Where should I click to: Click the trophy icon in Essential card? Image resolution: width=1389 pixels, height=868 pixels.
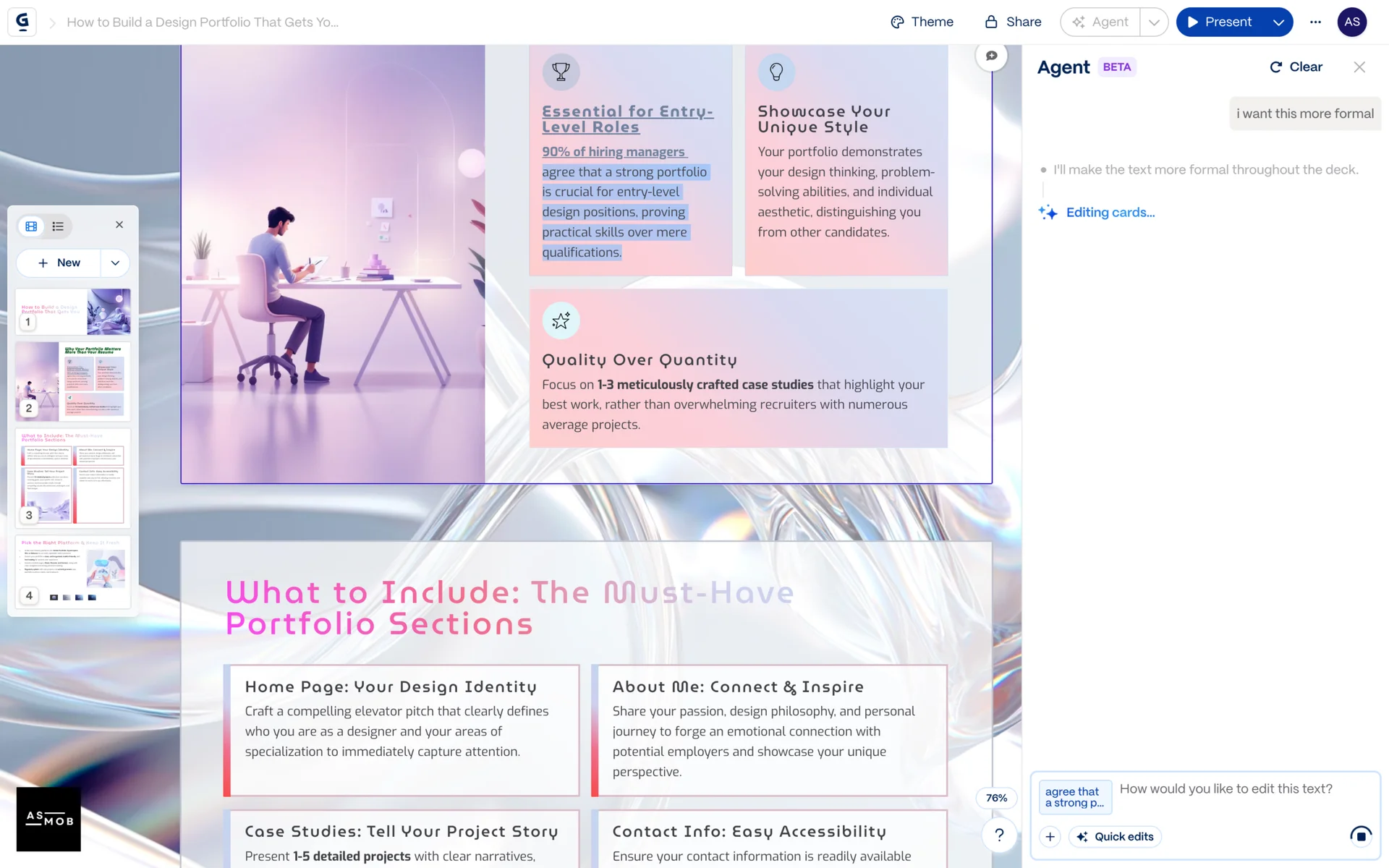tap(561, 72)
